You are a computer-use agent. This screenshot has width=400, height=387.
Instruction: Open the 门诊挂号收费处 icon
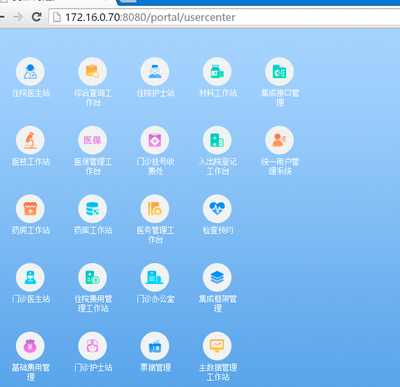click(x=155, y=140)
